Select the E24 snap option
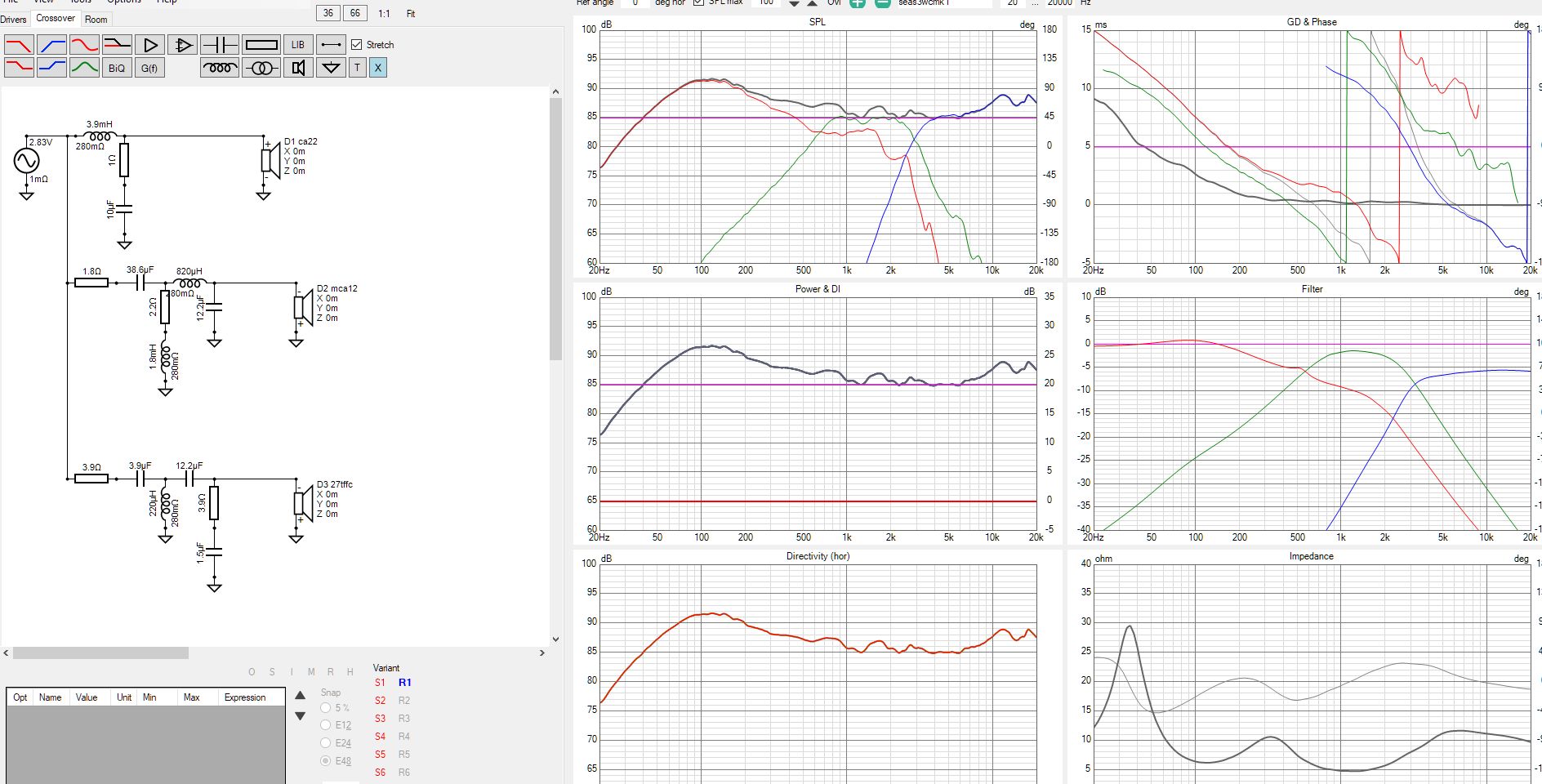The height and width of the screenshot is (784, 1542). 326,743
